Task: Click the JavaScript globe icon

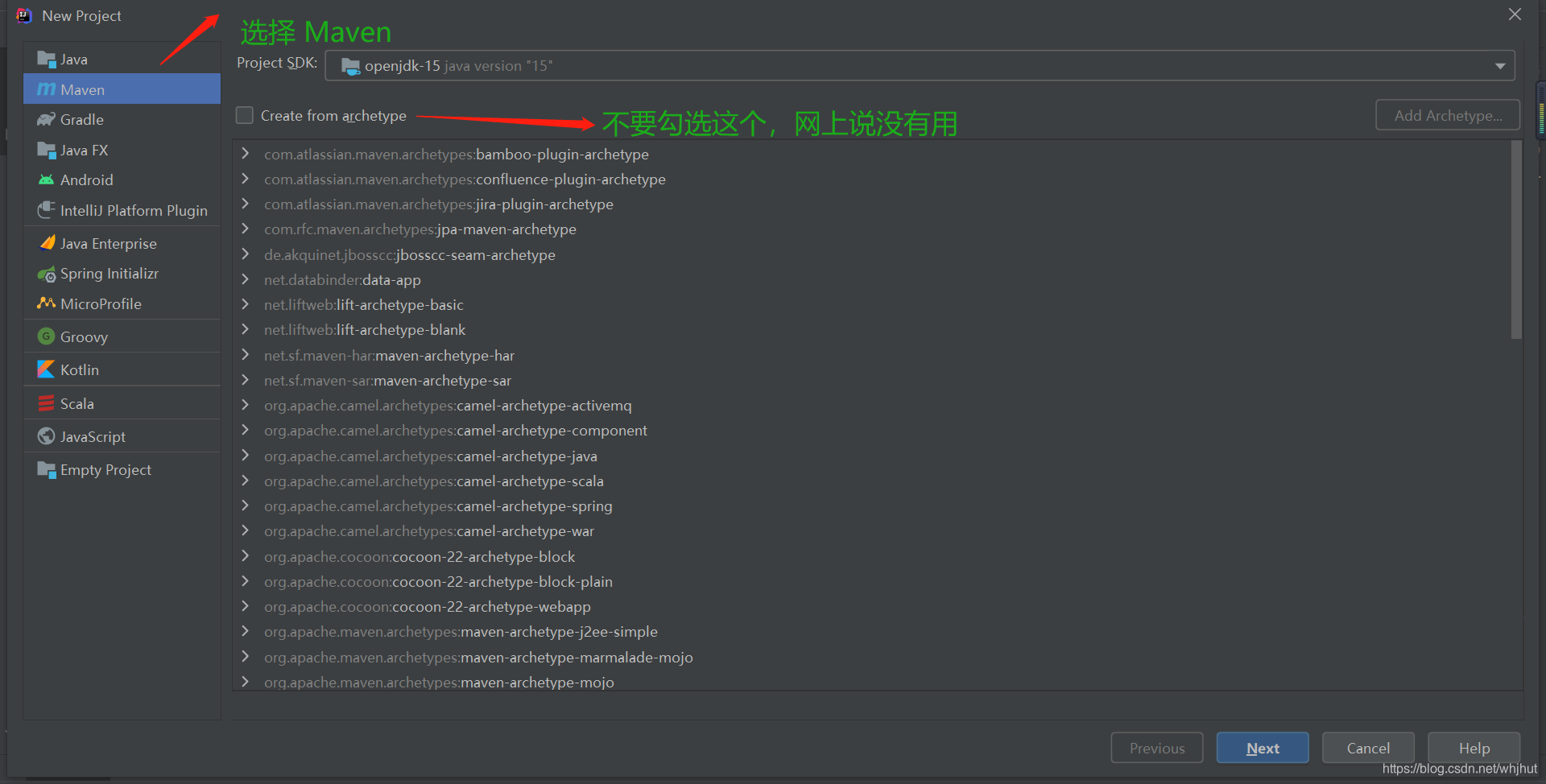Action: pyautogui.click(x=46, y=436)
